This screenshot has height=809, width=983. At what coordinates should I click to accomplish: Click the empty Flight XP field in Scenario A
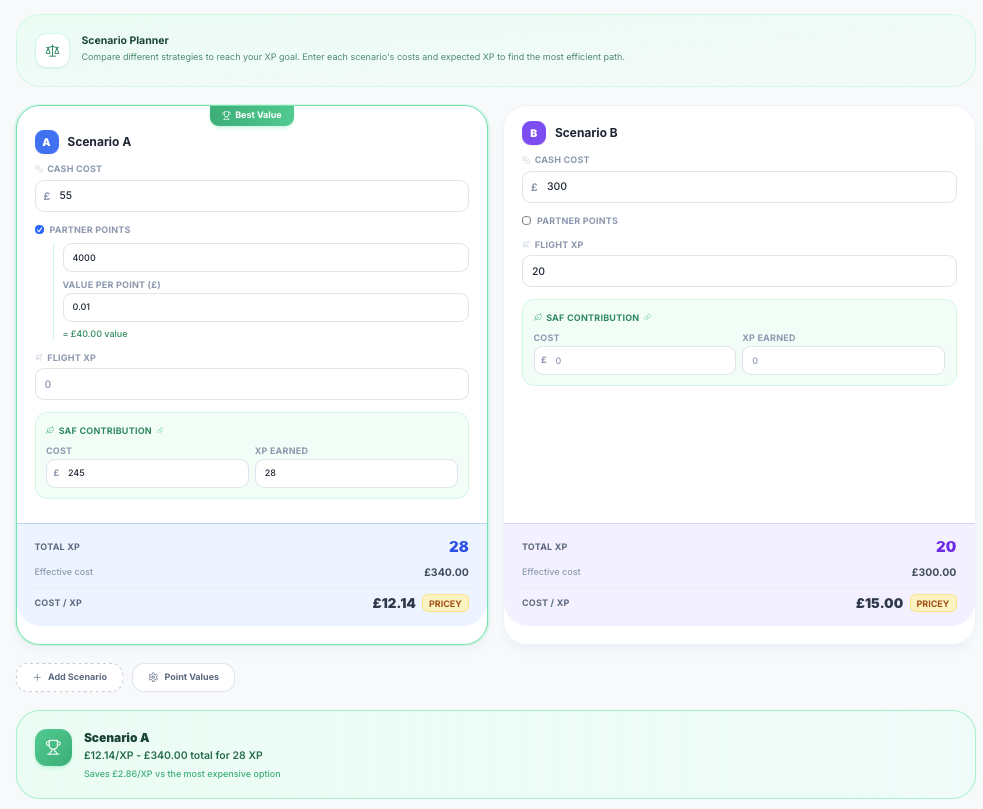[252, 384]
